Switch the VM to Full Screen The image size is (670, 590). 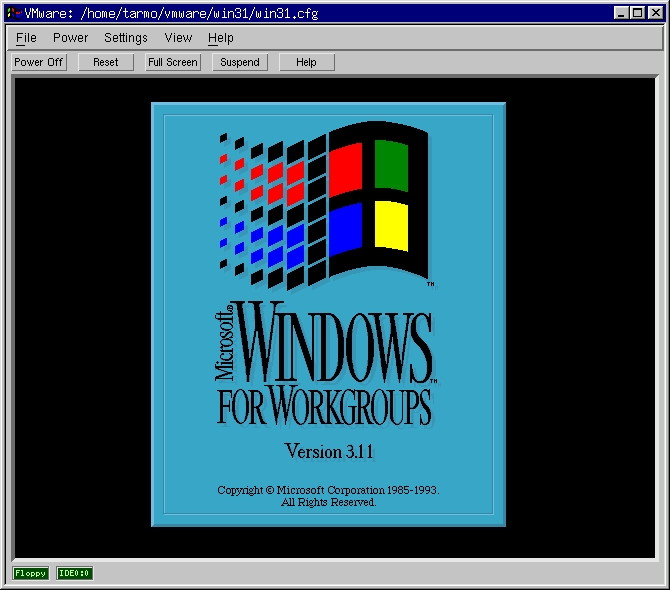(173, 62)
